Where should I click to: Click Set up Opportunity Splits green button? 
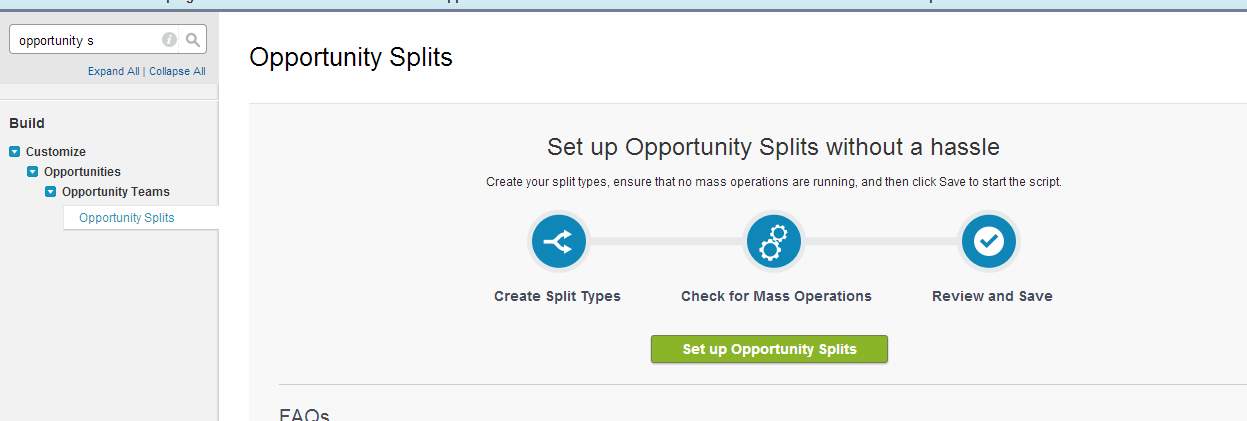[769, 349]
